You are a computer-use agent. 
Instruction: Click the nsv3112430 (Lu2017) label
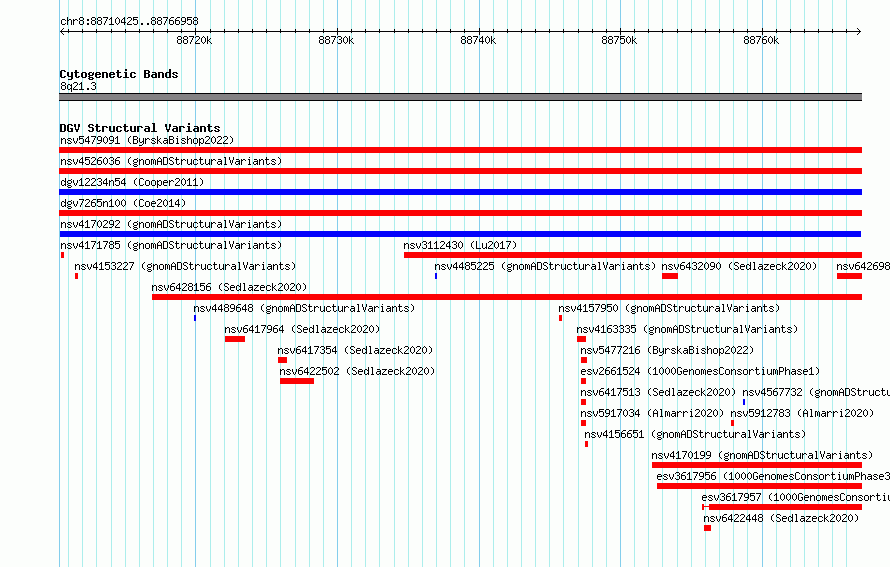click(460, 245)
